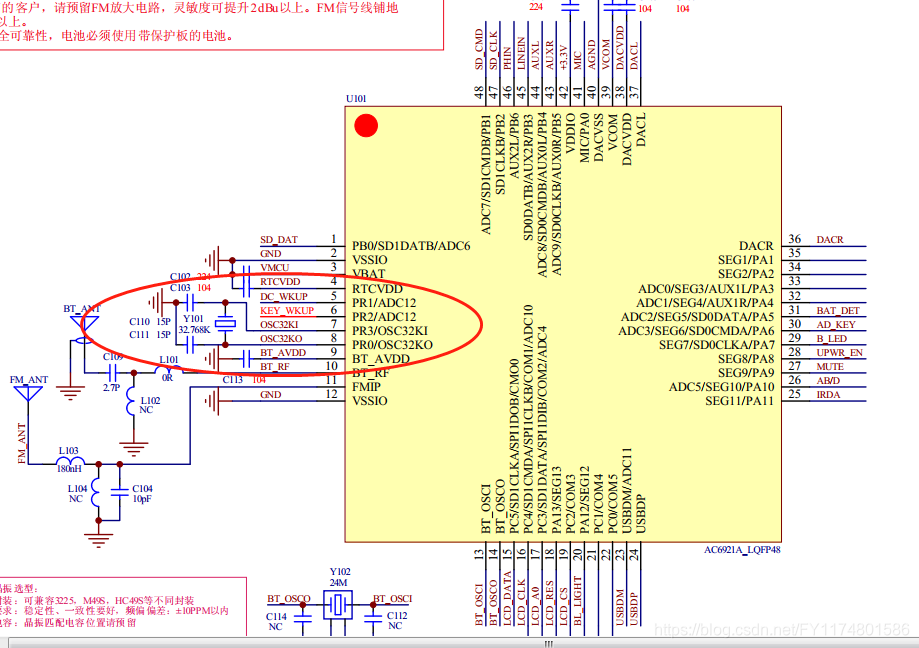Click the red pin-1 marker dot on U101
The width and height of the screenshot is (919, 648).
(366, 125)
